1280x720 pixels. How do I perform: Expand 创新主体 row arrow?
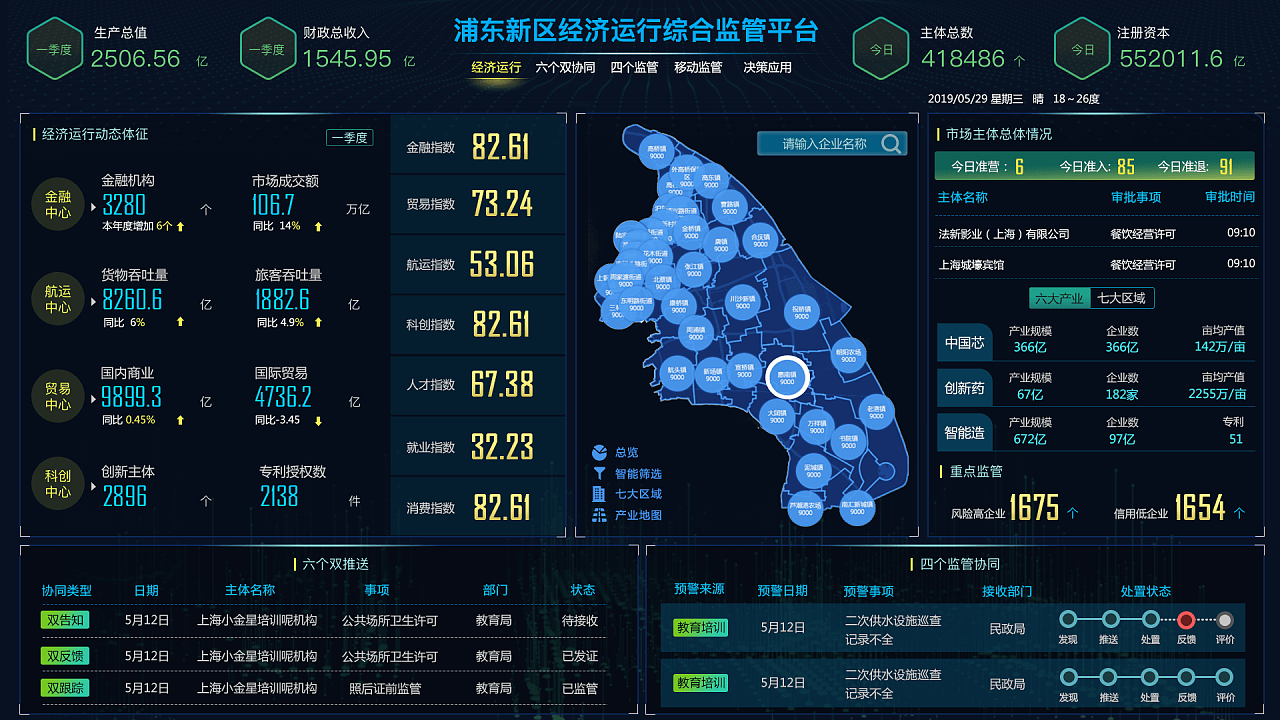point(94,486)
